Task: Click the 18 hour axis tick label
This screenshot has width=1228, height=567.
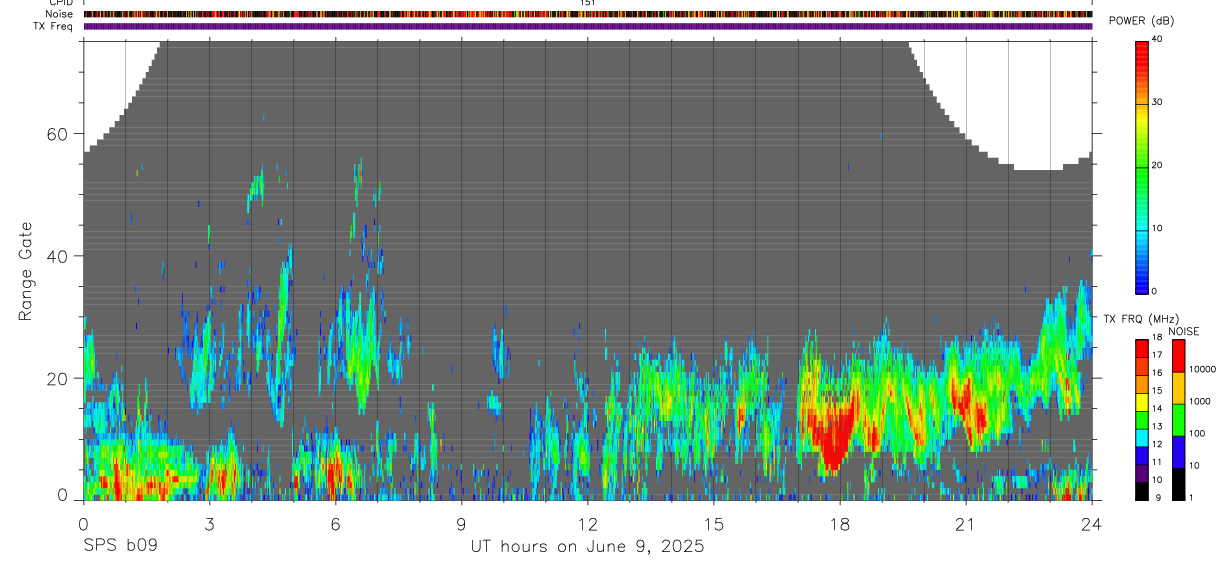Action: click(840, 525)
